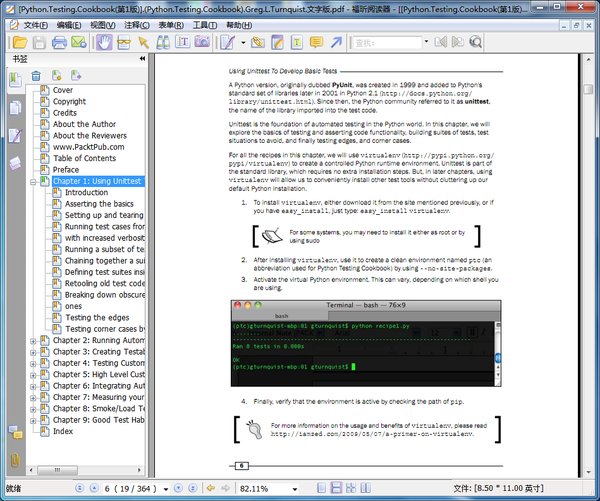This screenshot has height=501, width=600.
Task: Open the pencil tool dropdown arrow
Action: tap(243, 42)
